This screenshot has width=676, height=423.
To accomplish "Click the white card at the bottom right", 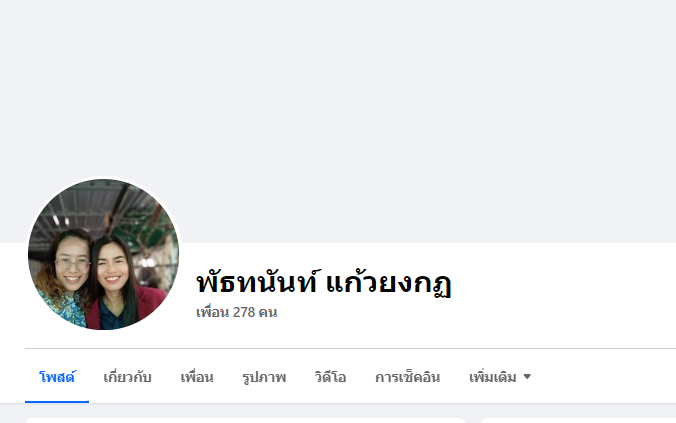I will (578, 420).
